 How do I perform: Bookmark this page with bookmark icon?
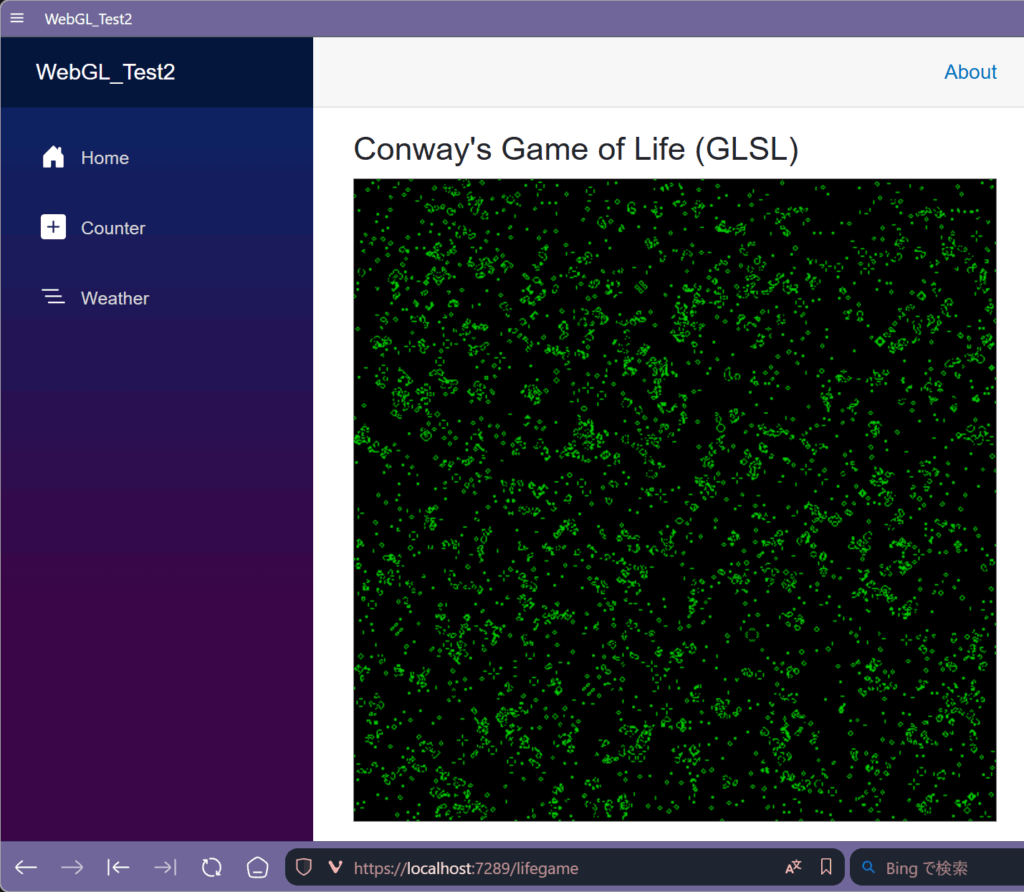point(826,867)
